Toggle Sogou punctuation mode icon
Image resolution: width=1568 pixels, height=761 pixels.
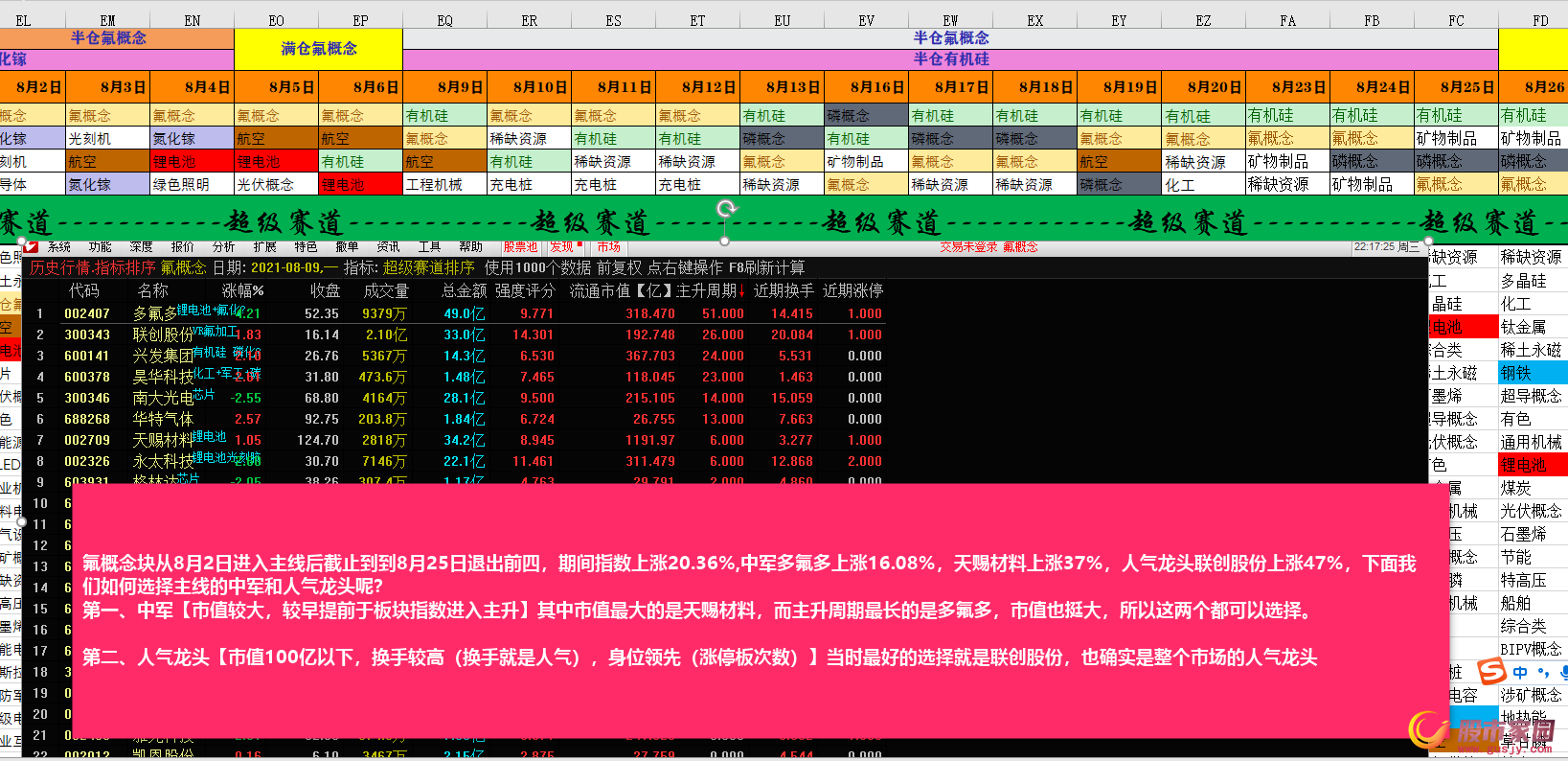pos(1542,673)
